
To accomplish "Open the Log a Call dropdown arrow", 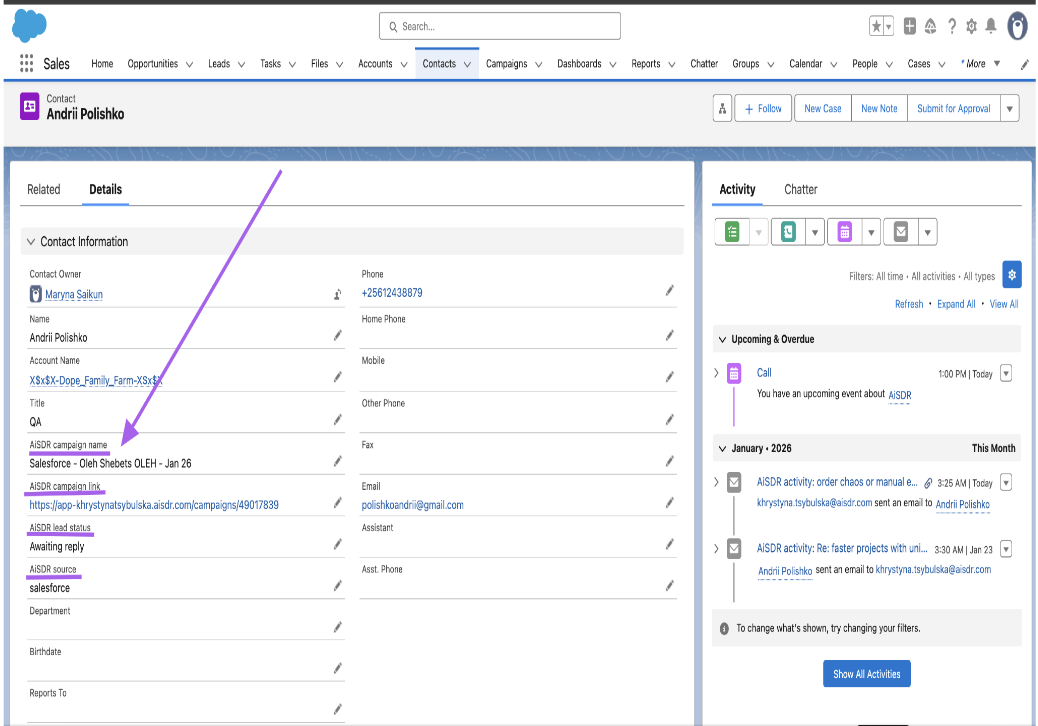I will pos(815,232).
